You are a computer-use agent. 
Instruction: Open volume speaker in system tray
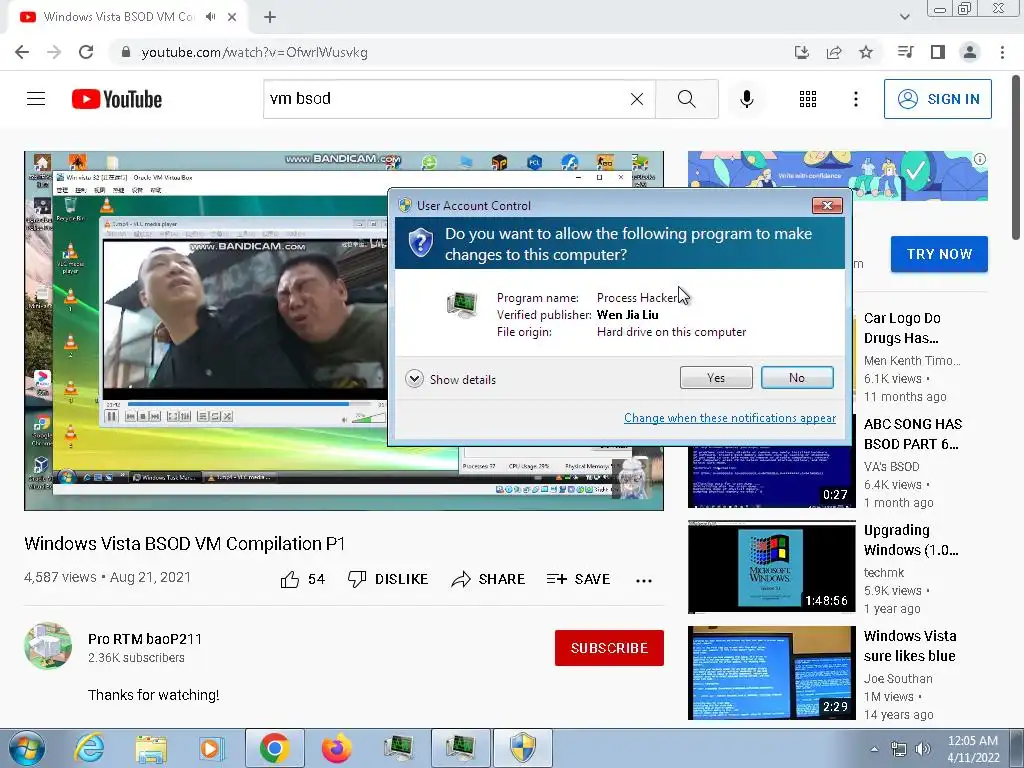click(922, 749)
